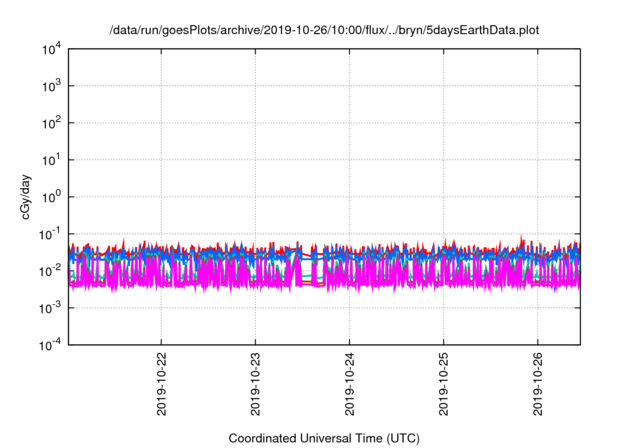Click the 10^-4 y-axis tick label

point(50,346)
